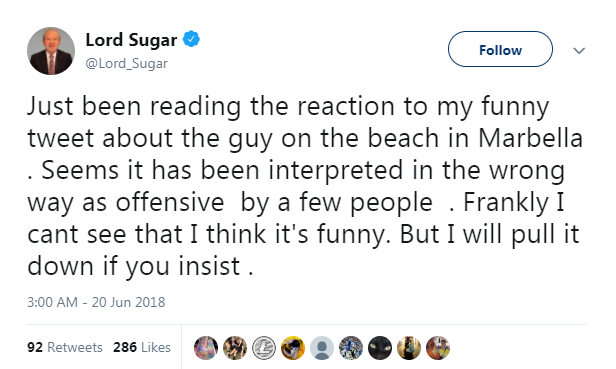Viewport: 616px width, 369px height.
Task: Open Lord Sugar's profile picture
Action: (51, 51)
